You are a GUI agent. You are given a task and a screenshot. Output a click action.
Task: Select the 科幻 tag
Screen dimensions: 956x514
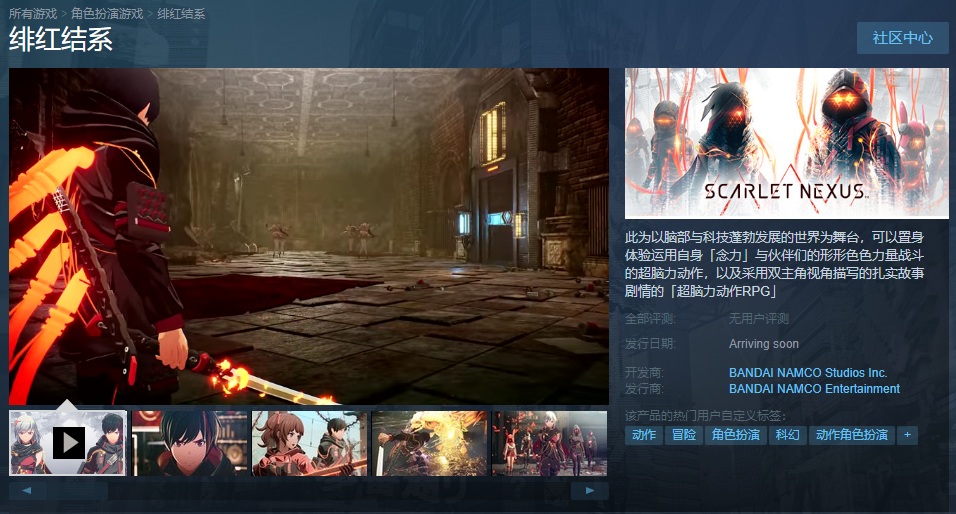coord(787,435)
